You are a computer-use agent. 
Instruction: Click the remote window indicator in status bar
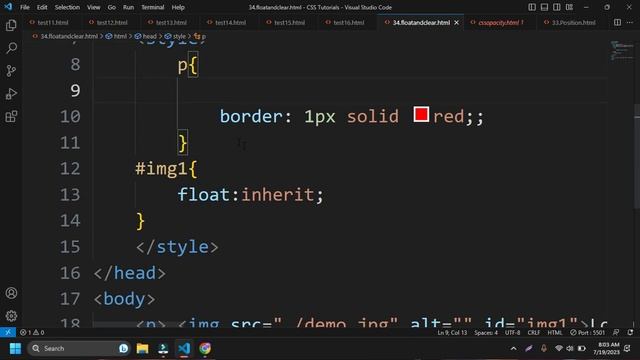[8, 332]
